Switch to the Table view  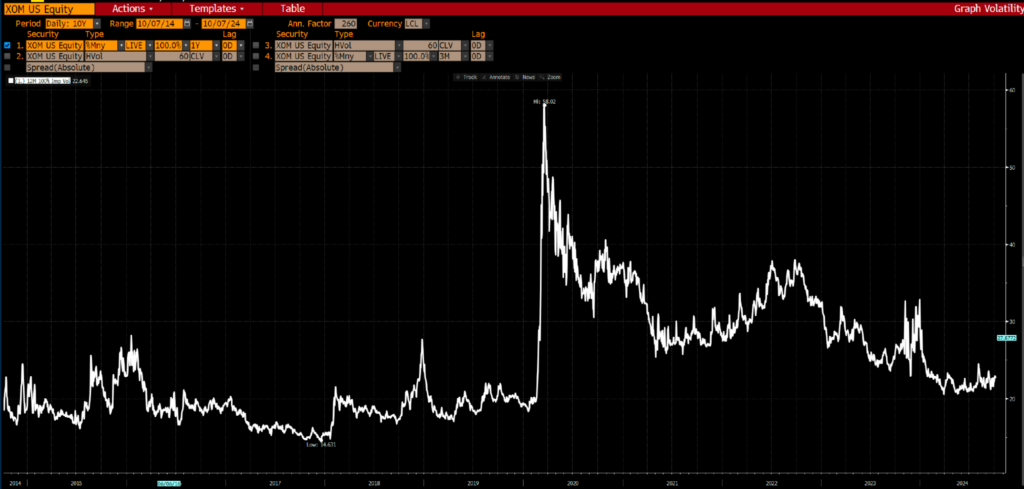(x=292, y=7)
